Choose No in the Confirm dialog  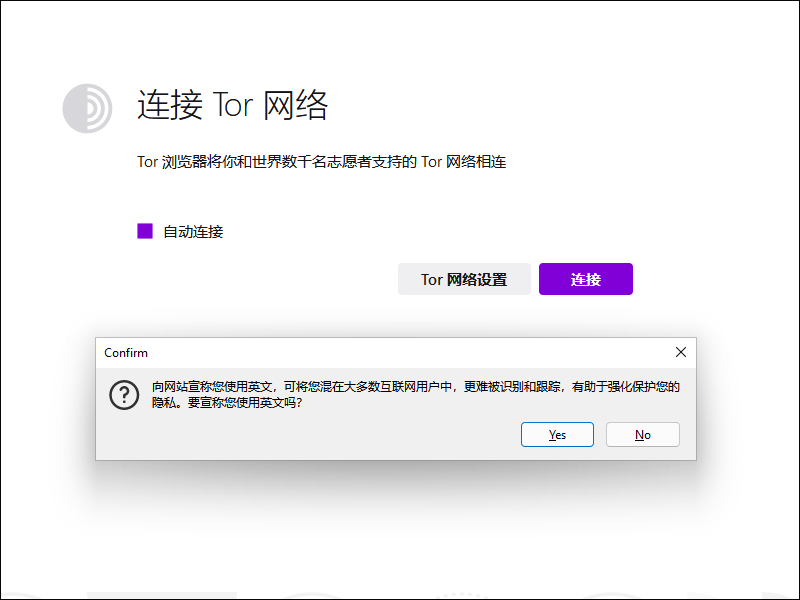pyautogui.click(x=642, y=435)
